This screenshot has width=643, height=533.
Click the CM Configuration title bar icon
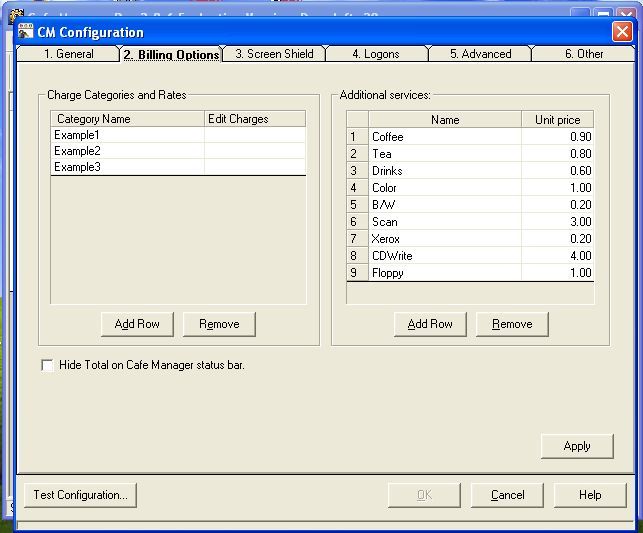pos(25,32)
